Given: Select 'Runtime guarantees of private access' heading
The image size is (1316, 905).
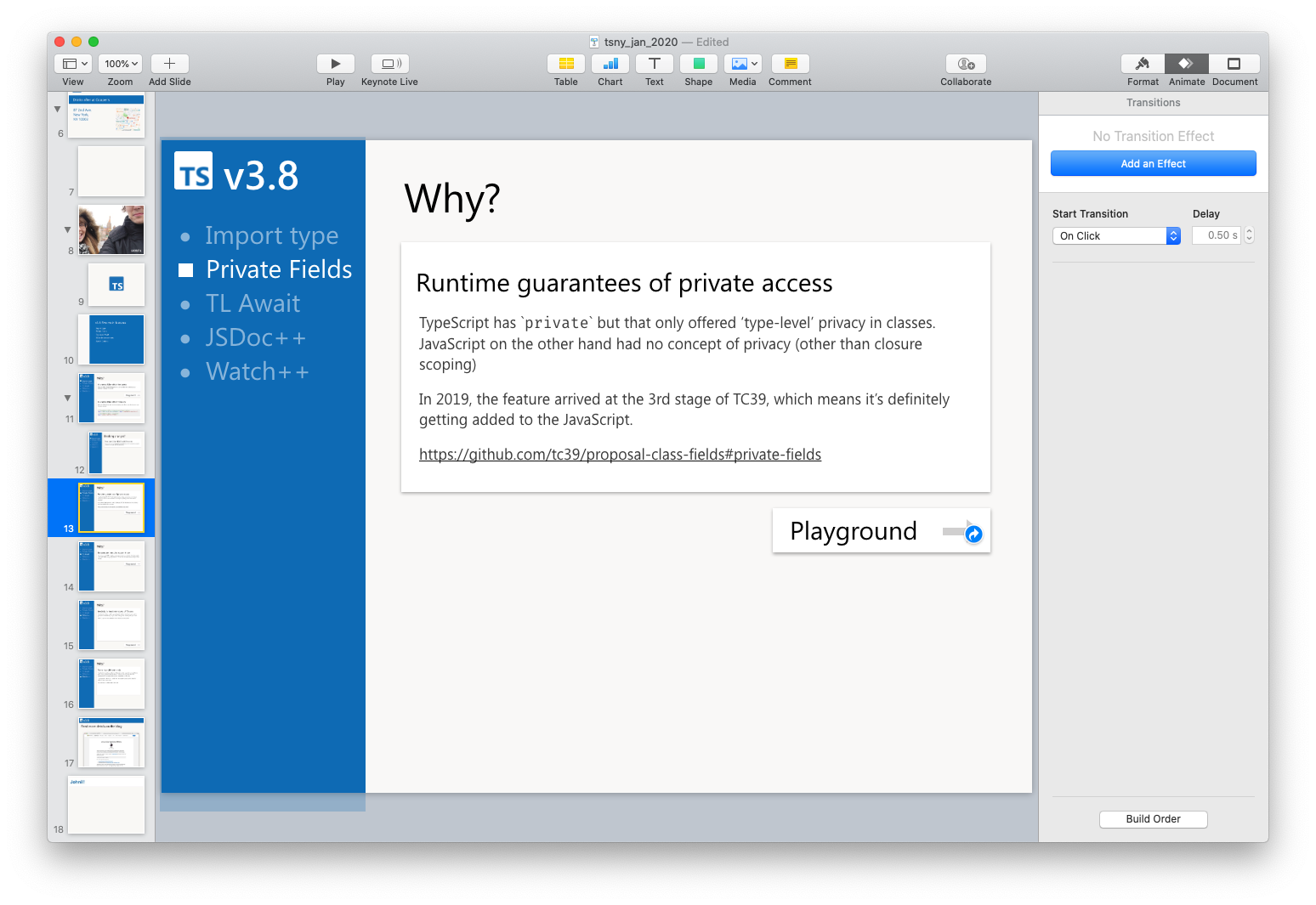Looking at the screenshot, I should coord(624,283).
